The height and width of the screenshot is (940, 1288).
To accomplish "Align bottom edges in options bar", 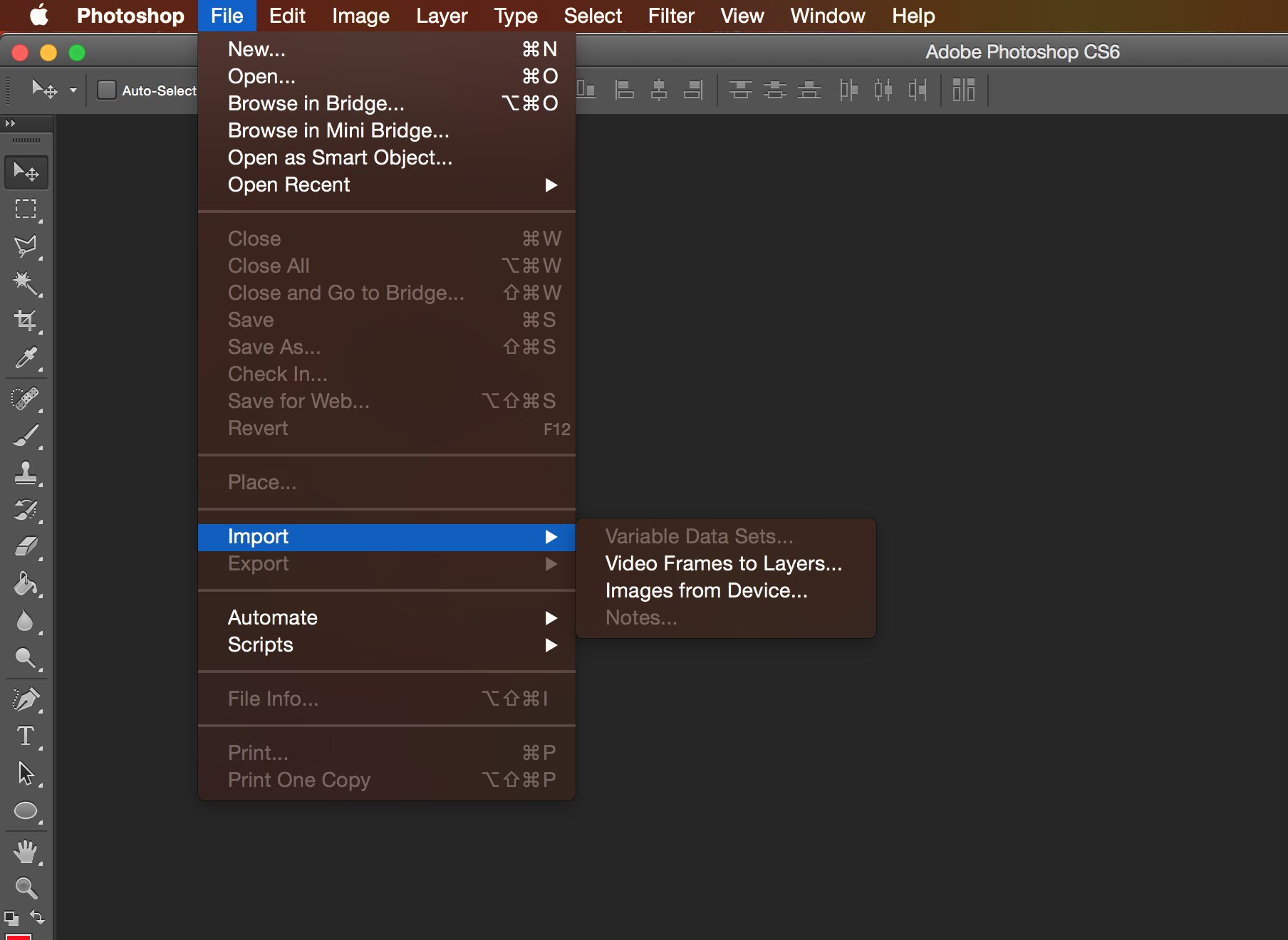I will (586, 90).
